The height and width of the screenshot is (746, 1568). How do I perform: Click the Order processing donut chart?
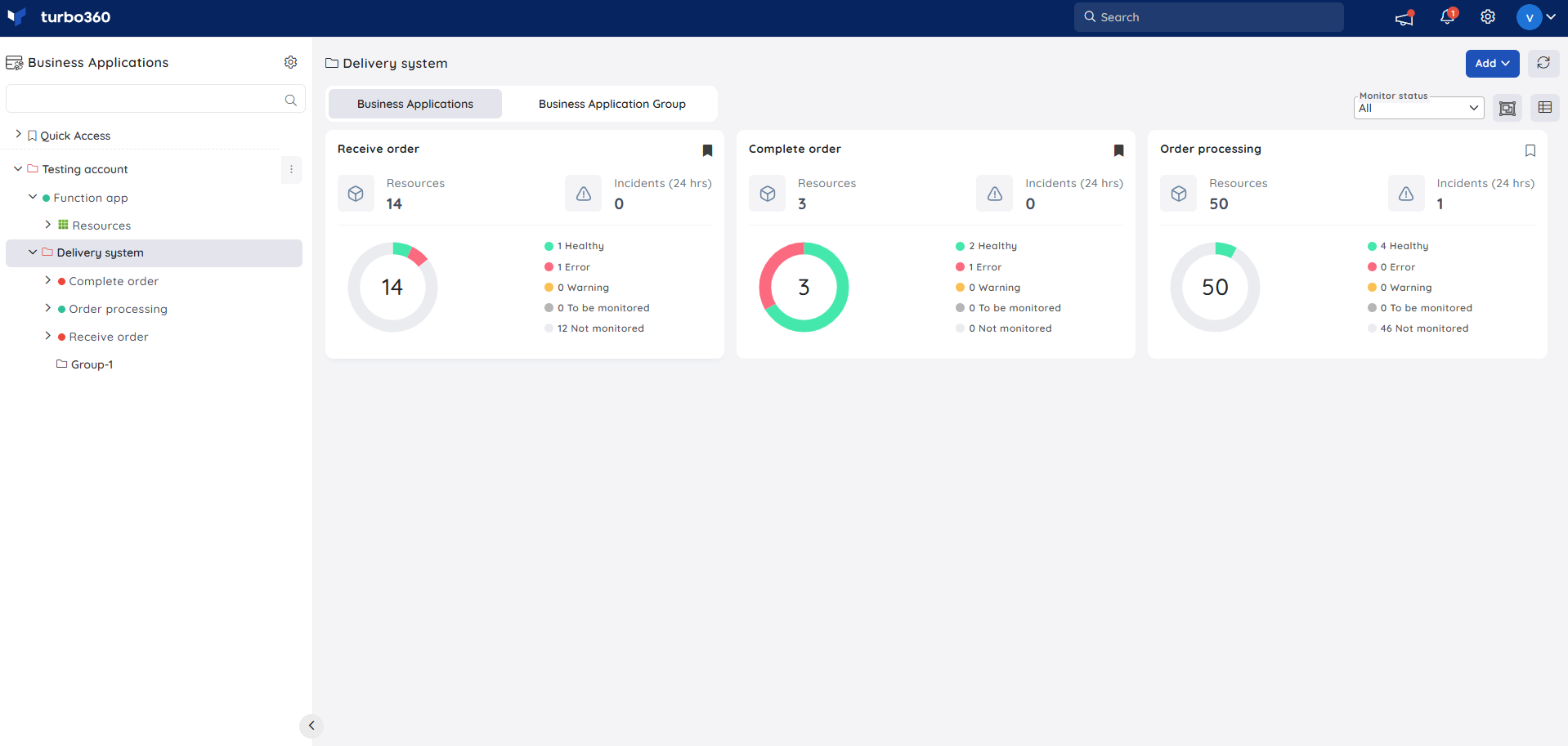1215,287
